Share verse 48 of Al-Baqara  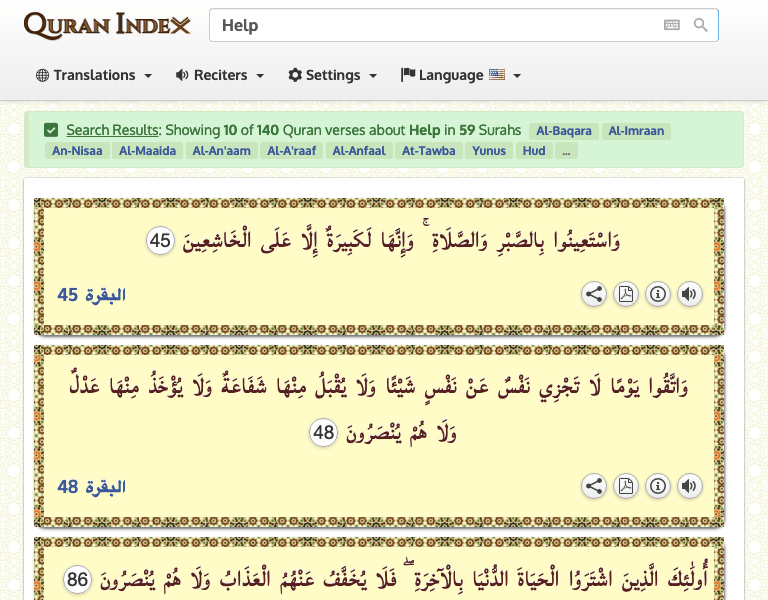(x=594, y=487)
